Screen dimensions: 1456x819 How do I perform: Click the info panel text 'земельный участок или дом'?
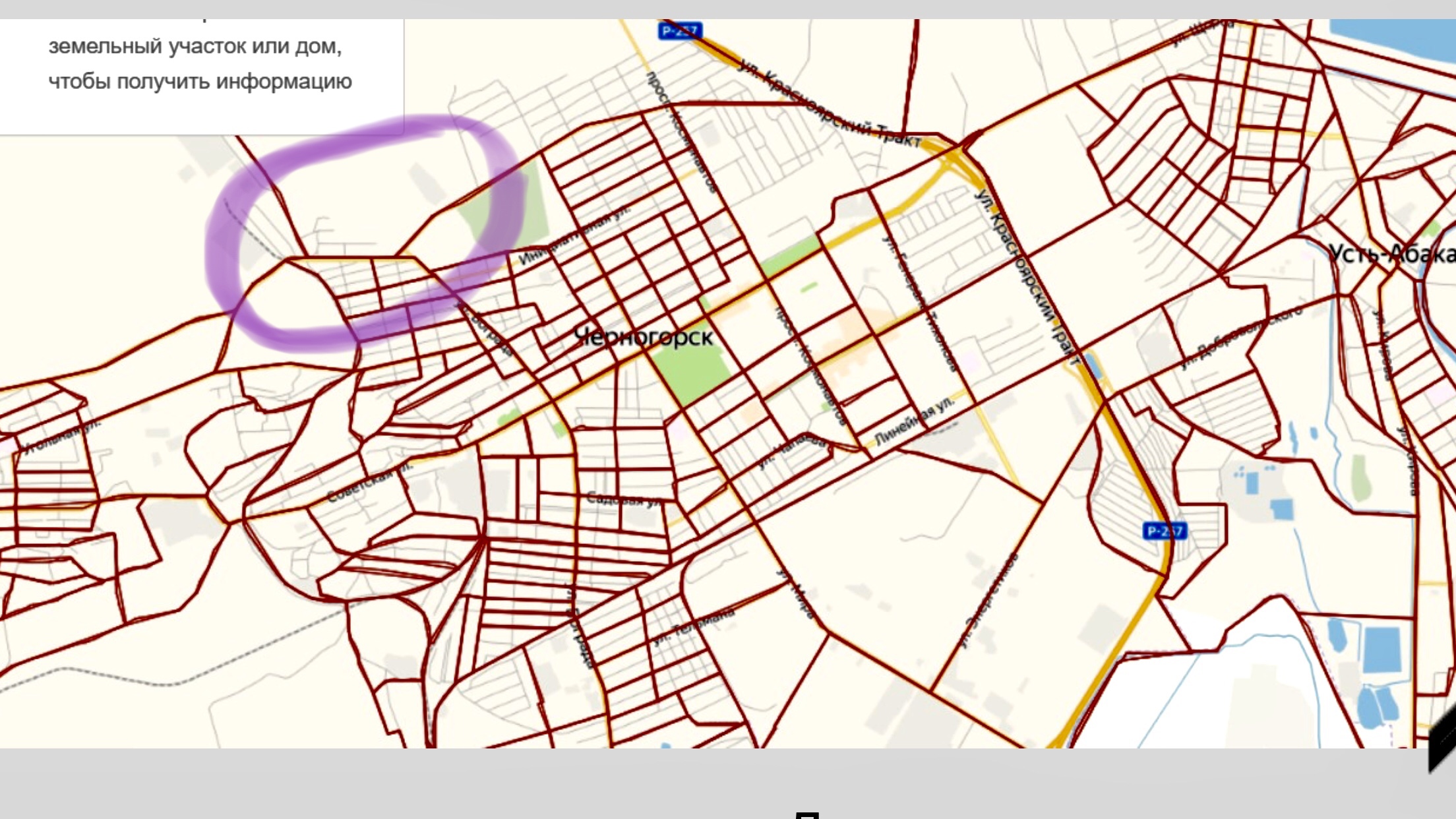[195, 46]
